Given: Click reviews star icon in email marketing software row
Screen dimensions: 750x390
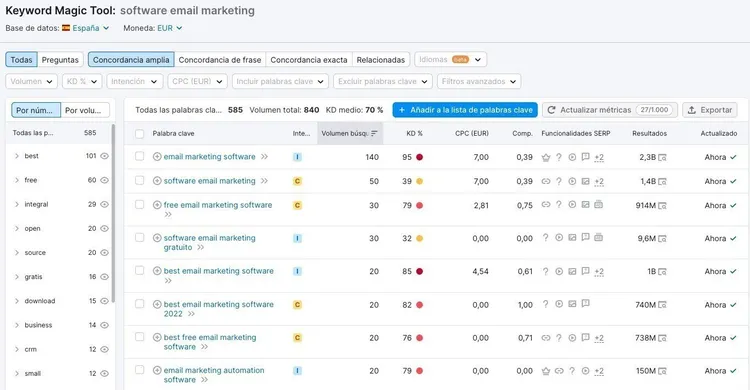Looking at the screenshot, I should (x=546, y=157).
